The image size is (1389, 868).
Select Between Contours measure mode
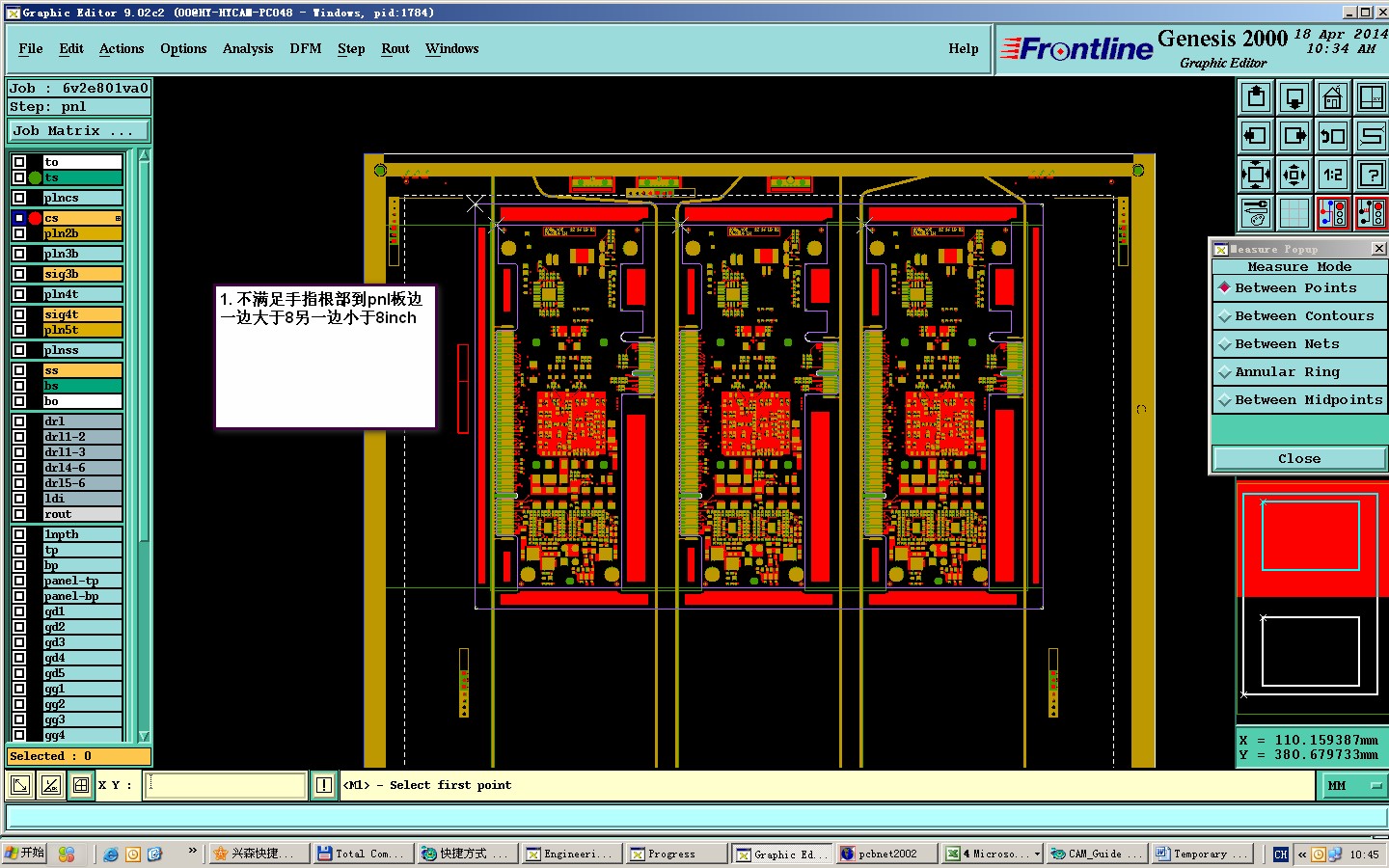(1299, 315)
